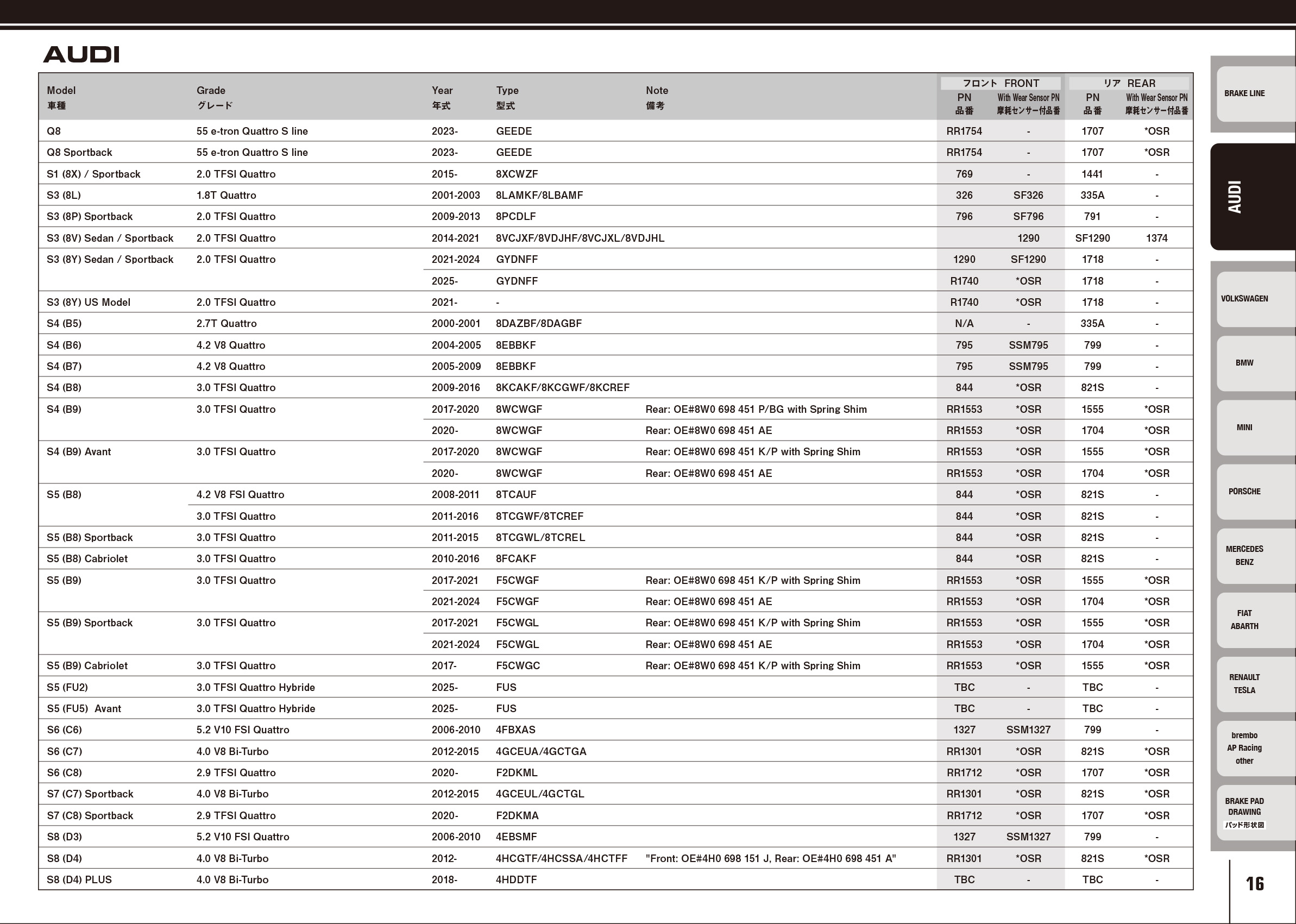
Task: Click note with 451 P/BG with Spring Shim
Action: tap(756, 409)
